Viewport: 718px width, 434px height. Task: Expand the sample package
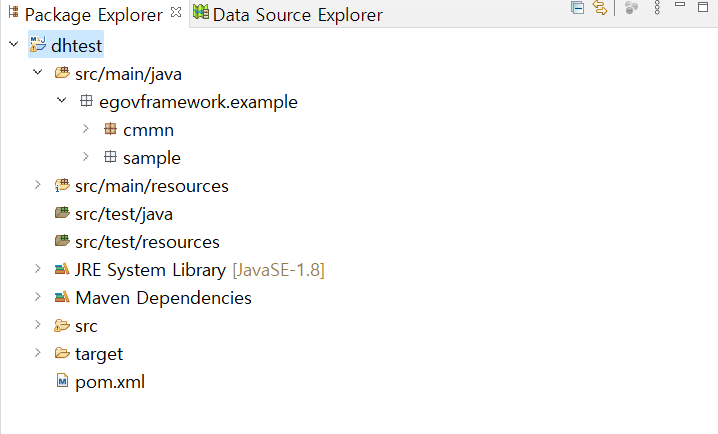(86, 157)
